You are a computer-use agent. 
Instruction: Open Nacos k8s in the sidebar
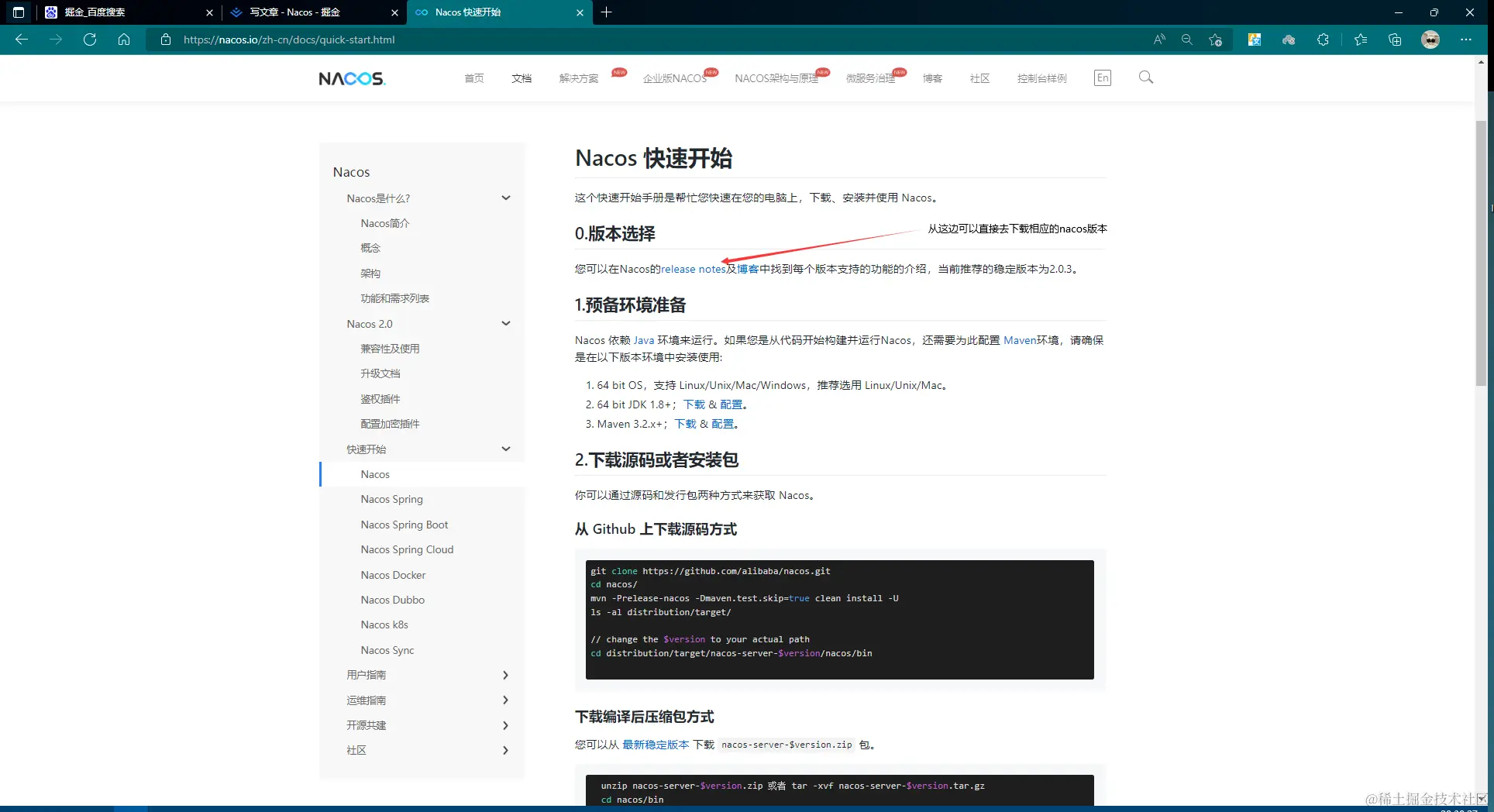[384, 624]
